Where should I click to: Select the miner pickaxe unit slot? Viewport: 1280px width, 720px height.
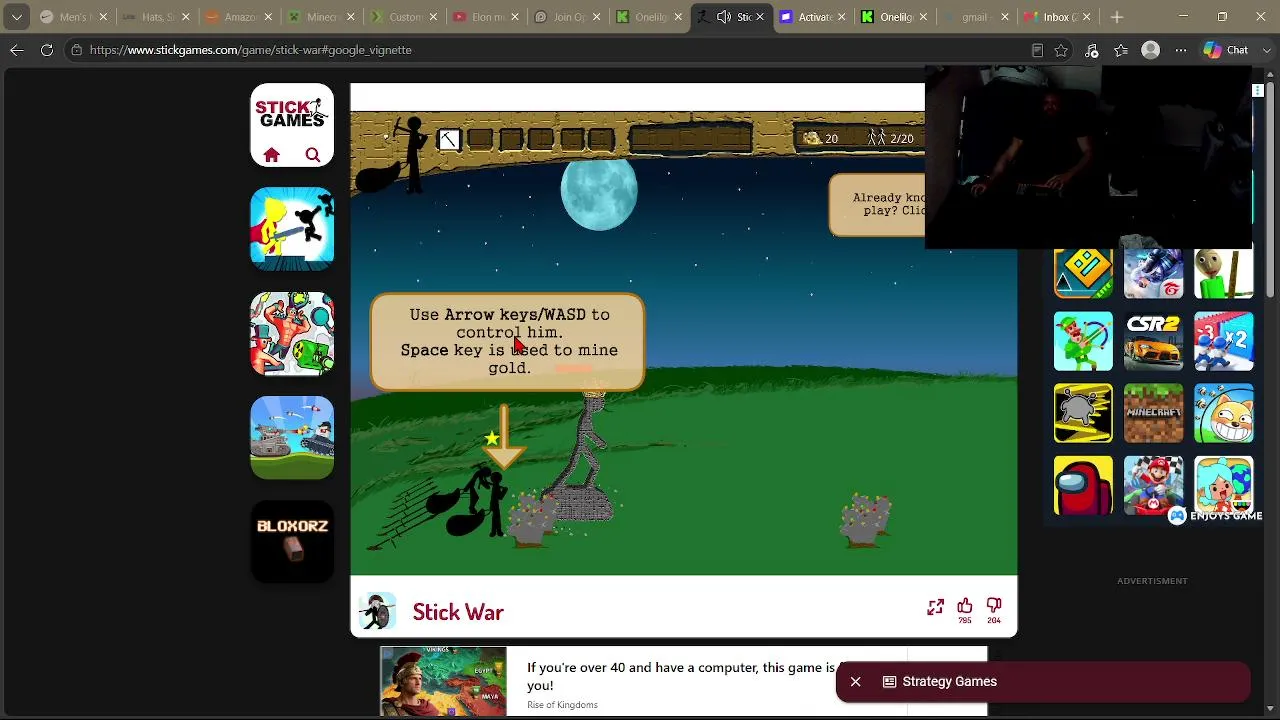[448, 141]
